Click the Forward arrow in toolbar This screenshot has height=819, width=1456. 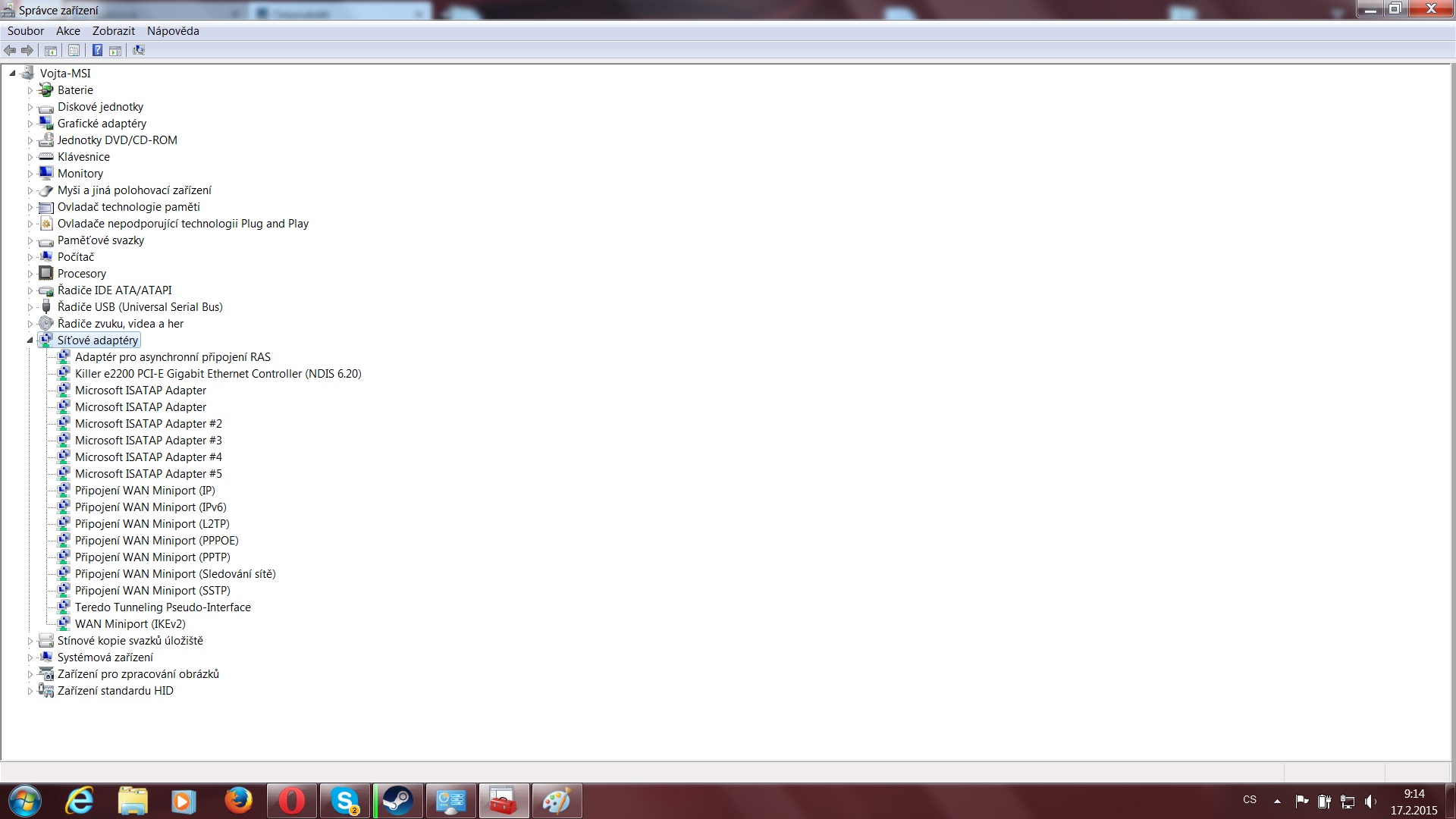27,50
